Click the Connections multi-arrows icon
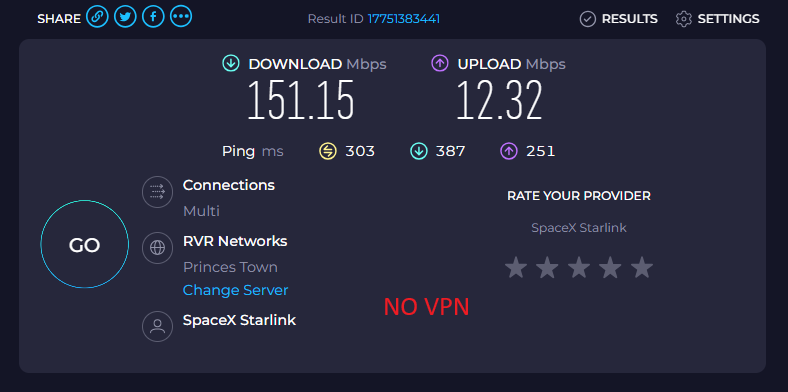 tap(157, 191)
